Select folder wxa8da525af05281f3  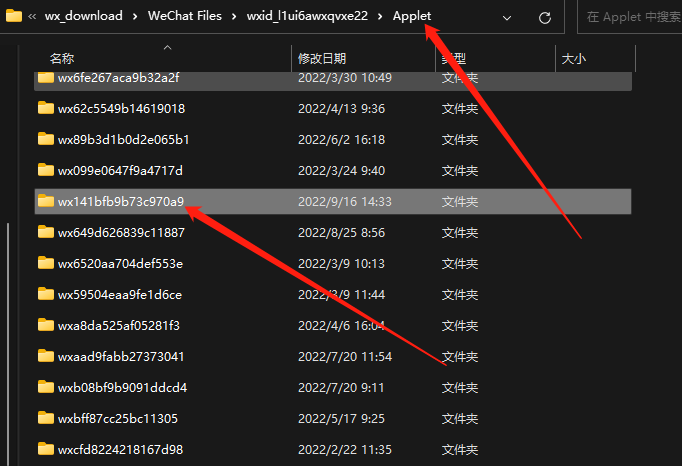point(333,325)
